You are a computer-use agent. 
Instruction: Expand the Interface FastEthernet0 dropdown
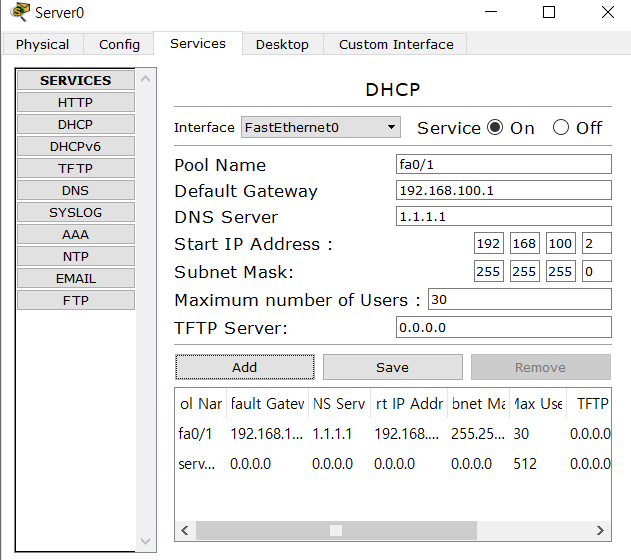point(321,128)
